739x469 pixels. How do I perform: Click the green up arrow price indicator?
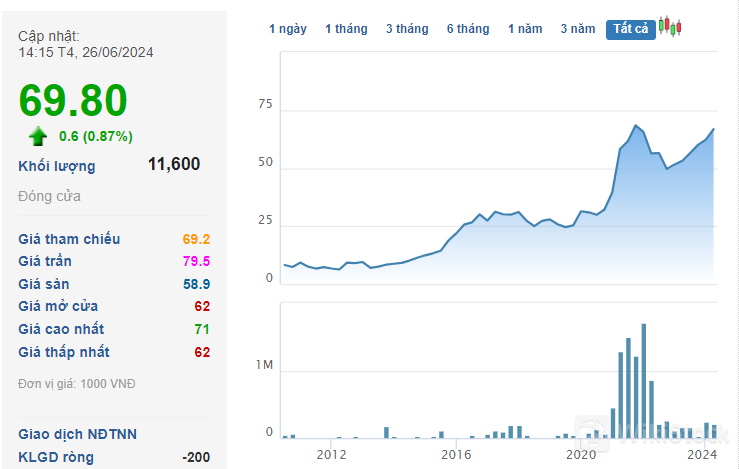click(x=38, y=136)
